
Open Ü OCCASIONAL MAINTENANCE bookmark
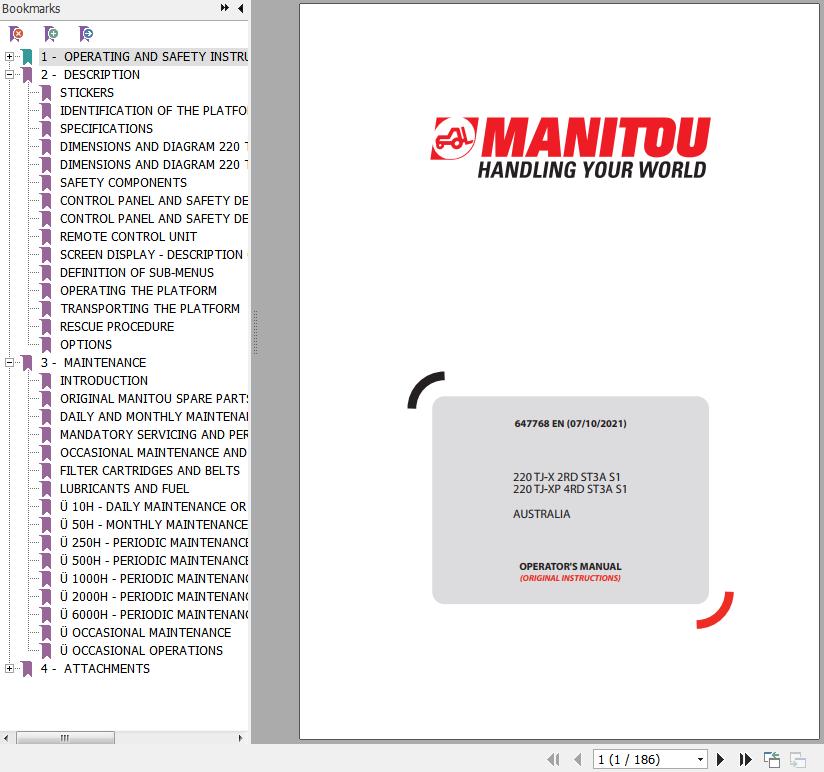(146, 632)
